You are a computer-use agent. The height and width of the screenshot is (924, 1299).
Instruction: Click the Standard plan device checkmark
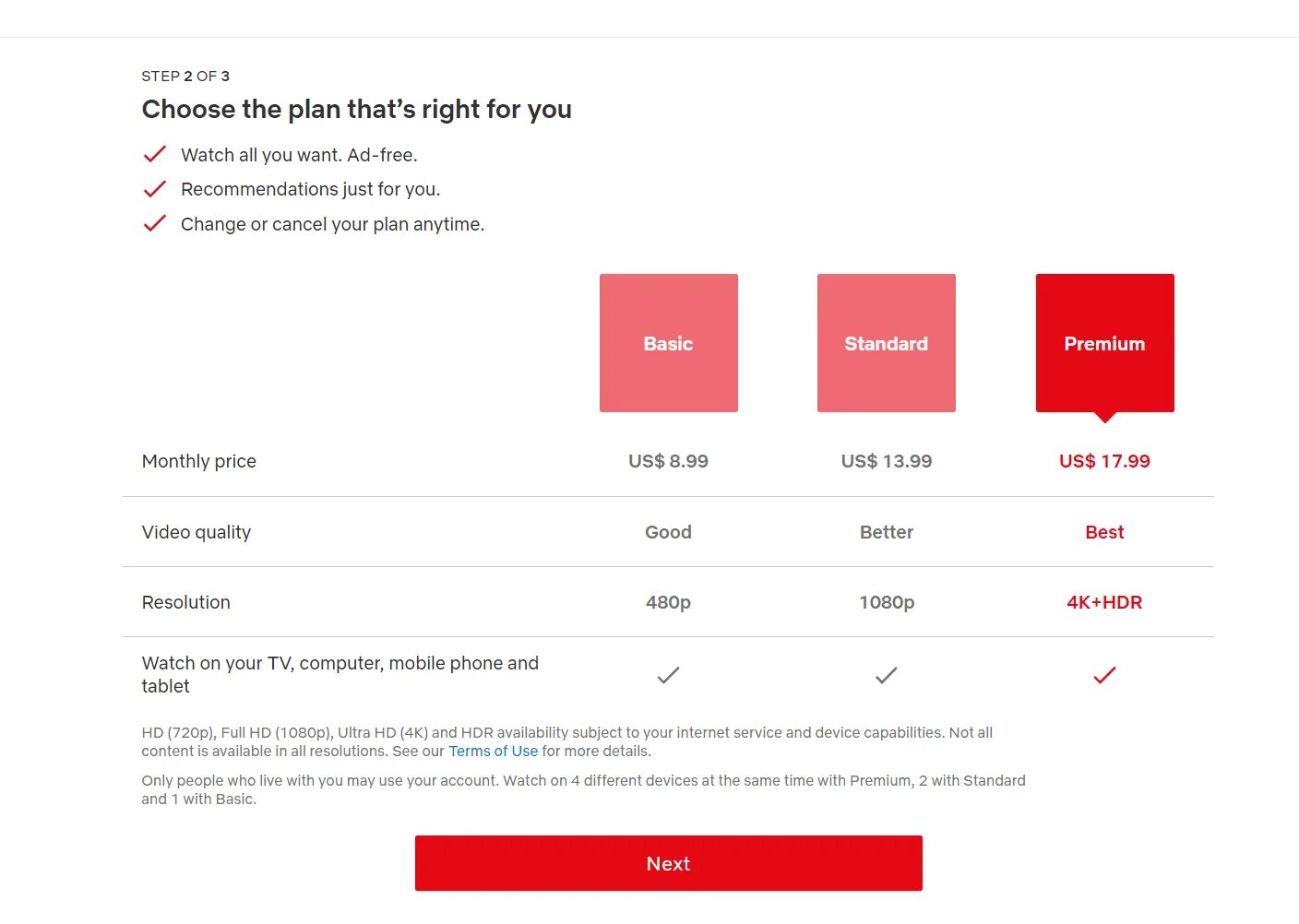(886, 675)
